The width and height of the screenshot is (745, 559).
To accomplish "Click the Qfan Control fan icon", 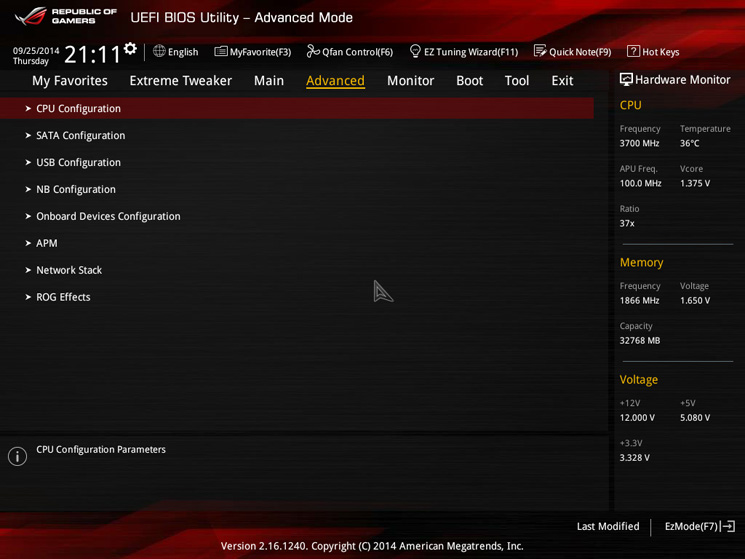I will 313,51.
